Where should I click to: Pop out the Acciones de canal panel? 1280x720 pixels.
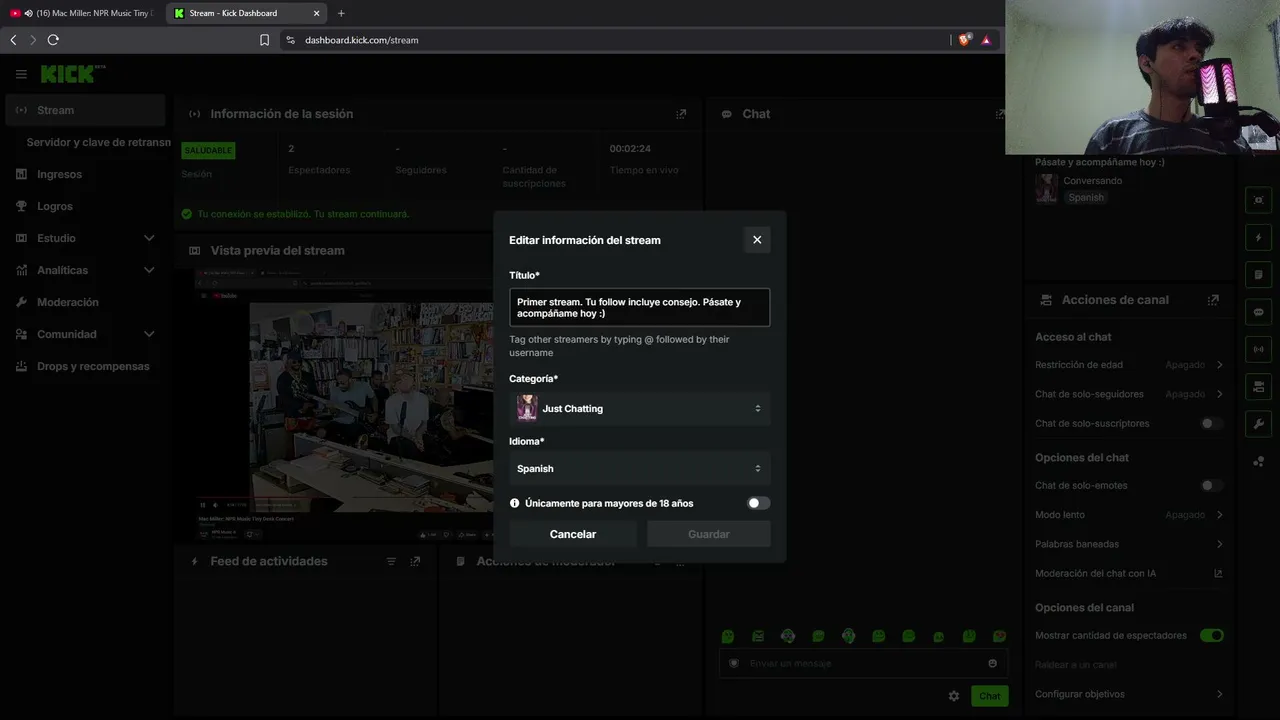click(1213, 300)
